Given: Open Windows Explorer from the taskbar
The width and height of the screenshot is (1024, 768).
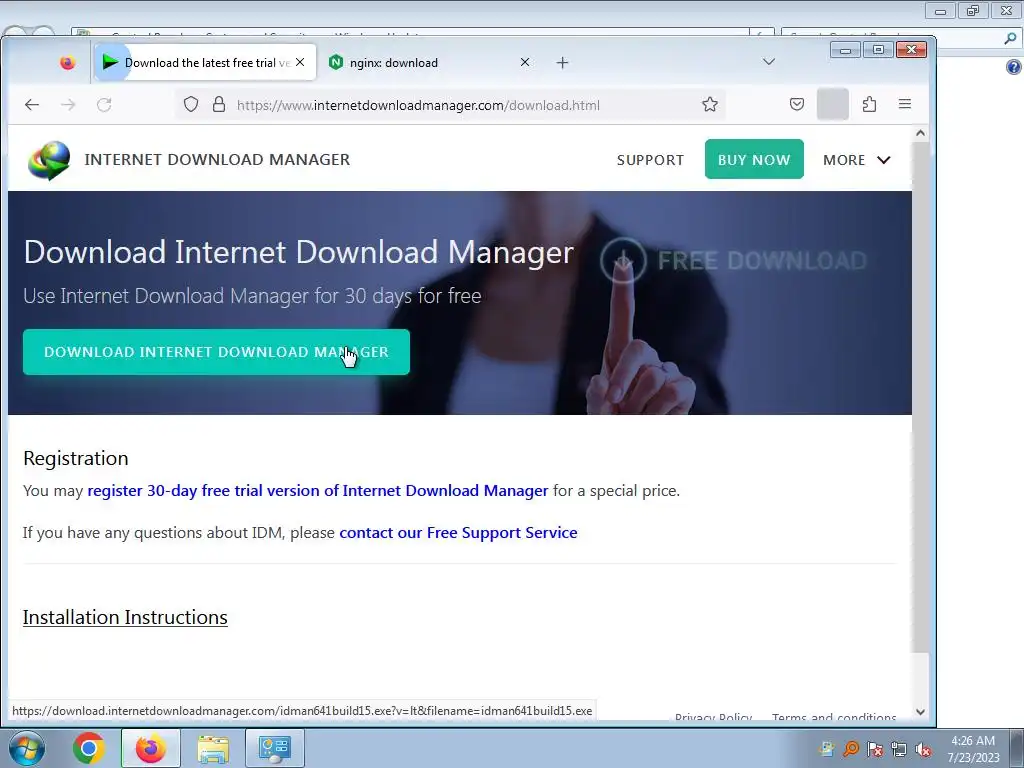Looking at the screenshot, I should (213, 748).
